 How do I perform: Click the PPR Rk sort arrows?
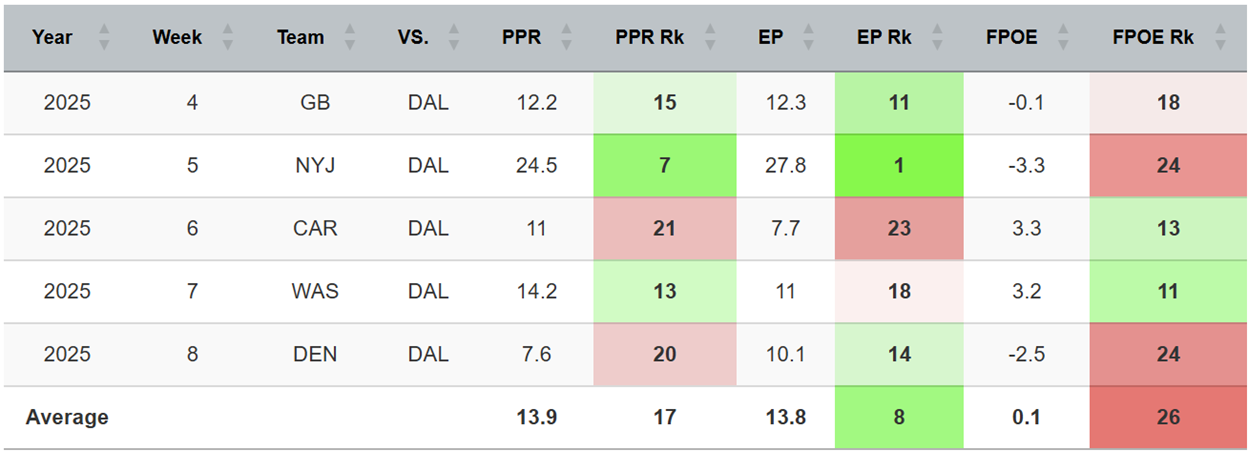coord(709,38)
